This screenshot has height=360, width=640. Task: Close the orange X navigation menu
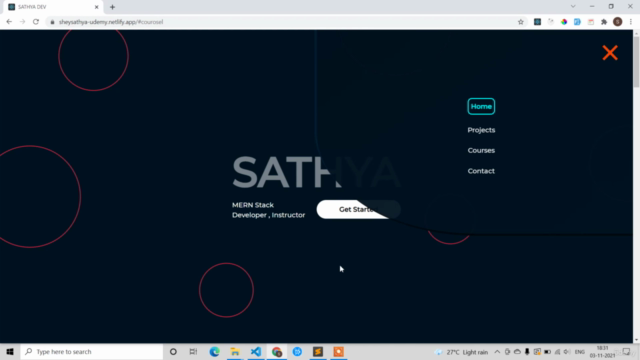(610, 53)
